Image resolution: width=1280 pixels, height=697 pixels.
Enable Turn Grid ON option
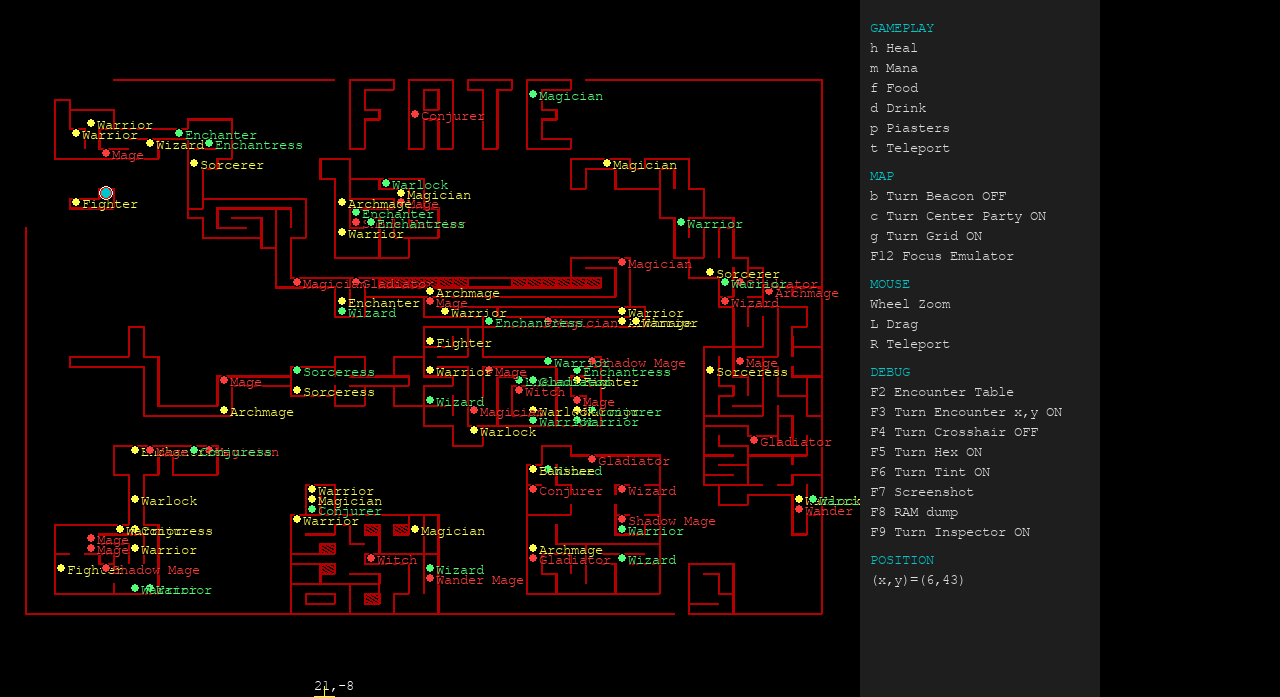925,236
